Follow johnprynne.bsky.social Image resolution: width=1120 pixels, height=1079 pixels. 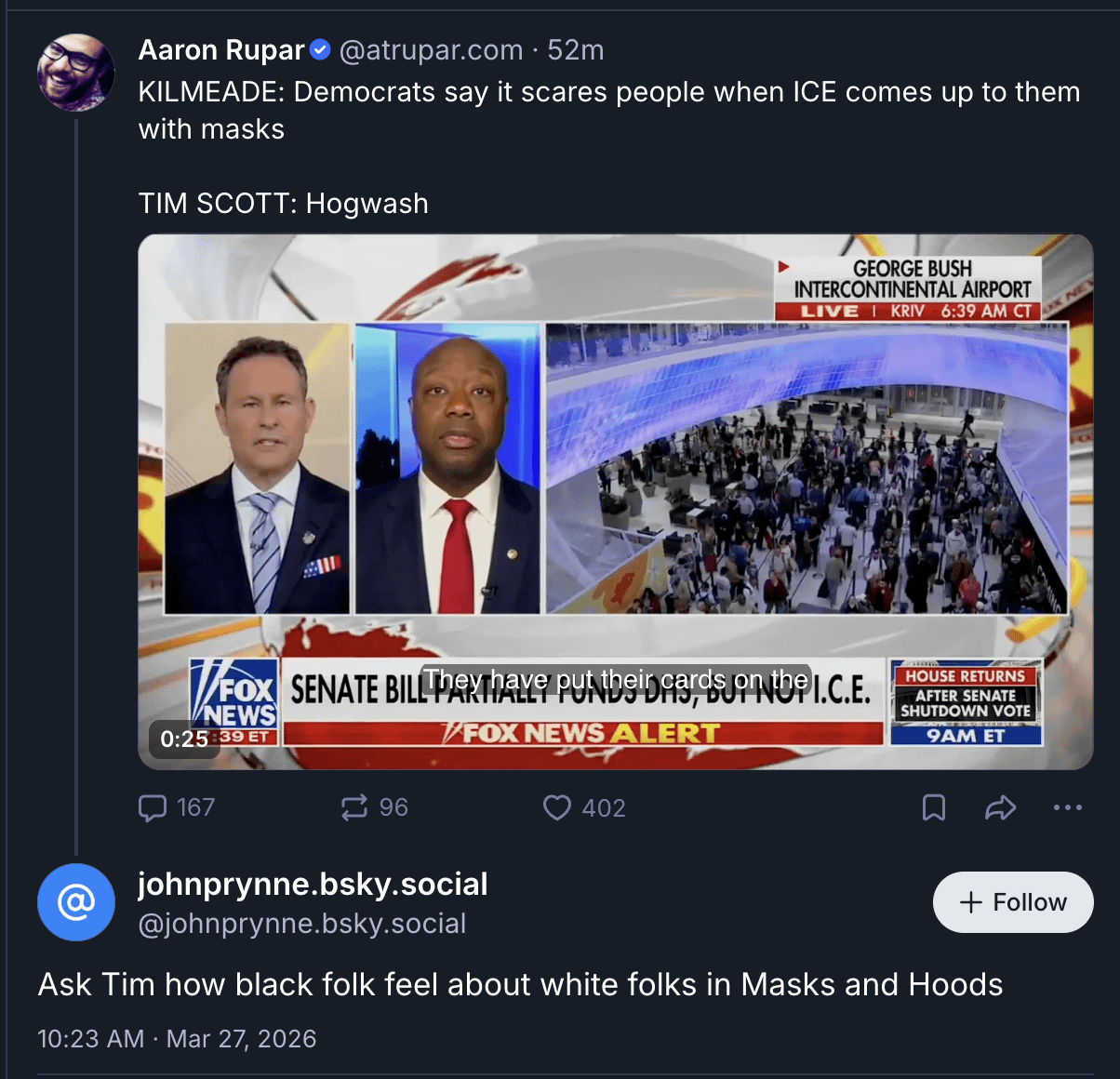point(1012,902)
